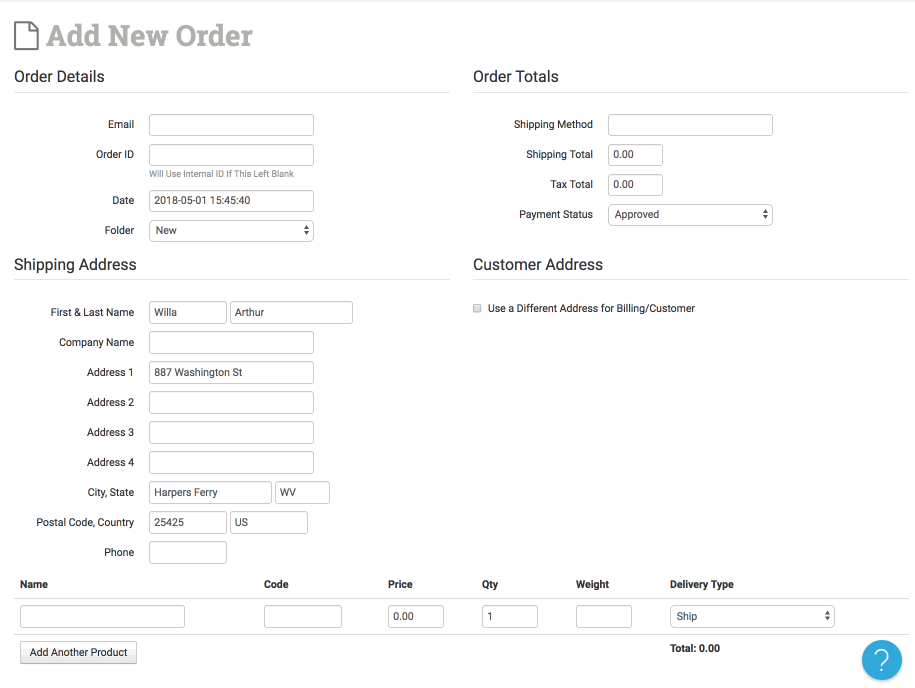Click the Phone input field
The width and height of the screenshot is (915, 688).
(x=188, y=553)
